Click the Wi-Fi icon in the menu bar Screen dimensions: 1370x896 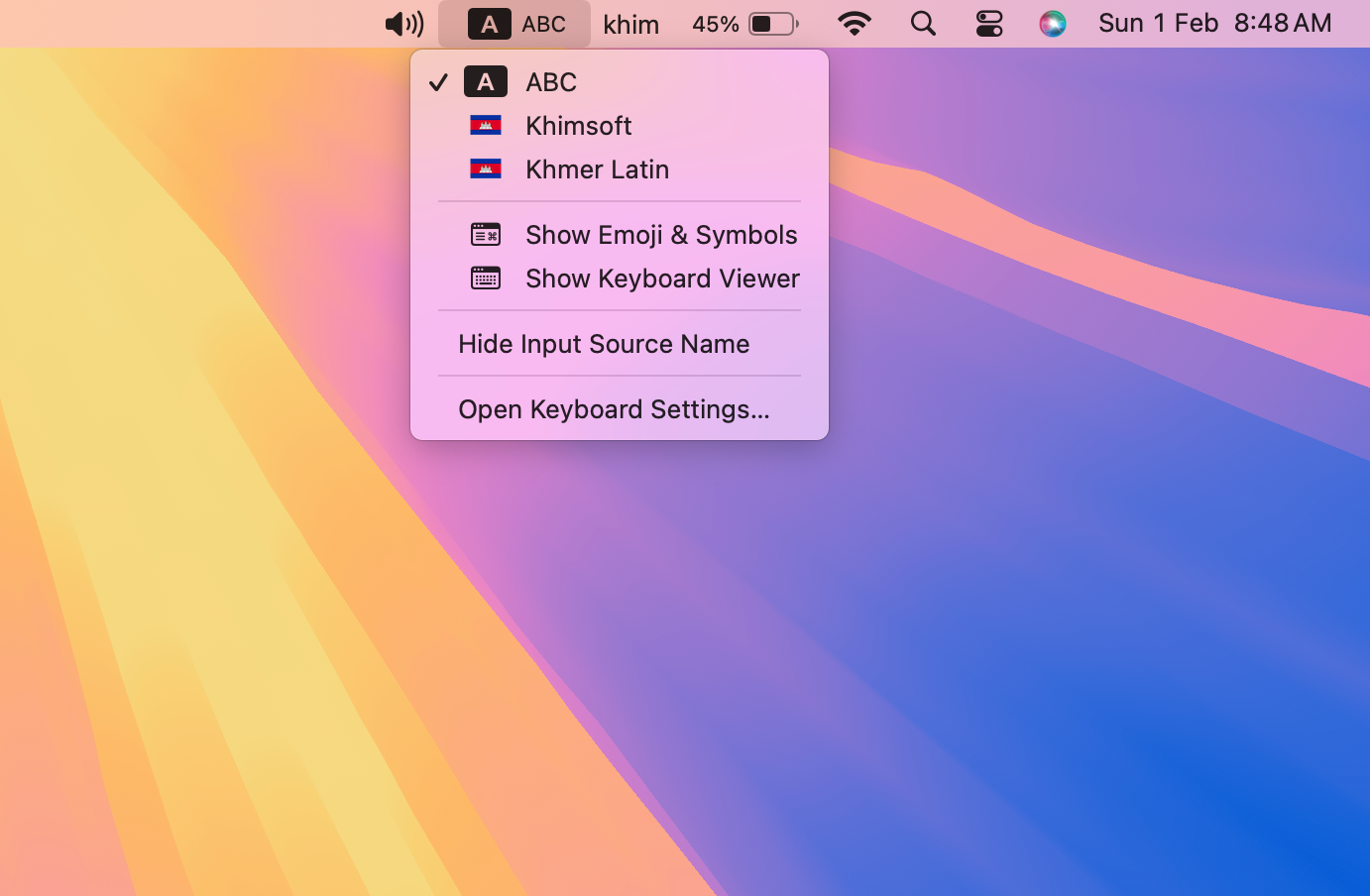point(854,23)
